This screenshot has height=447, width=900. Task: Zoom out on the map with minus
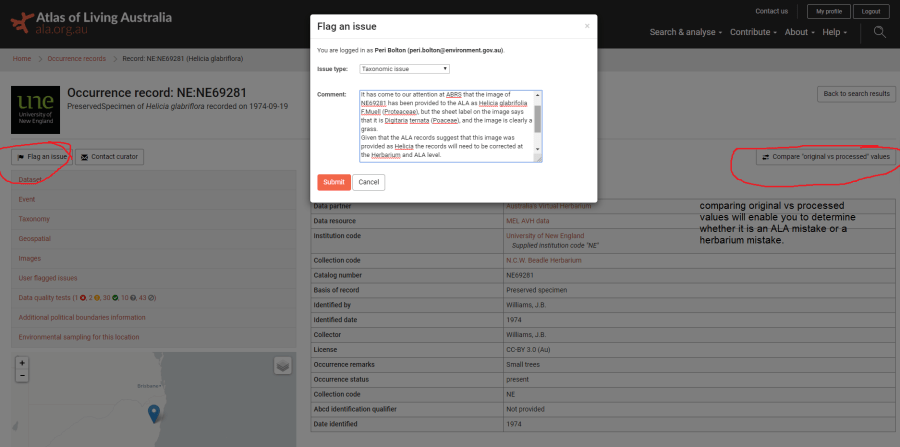click(23, 375)
